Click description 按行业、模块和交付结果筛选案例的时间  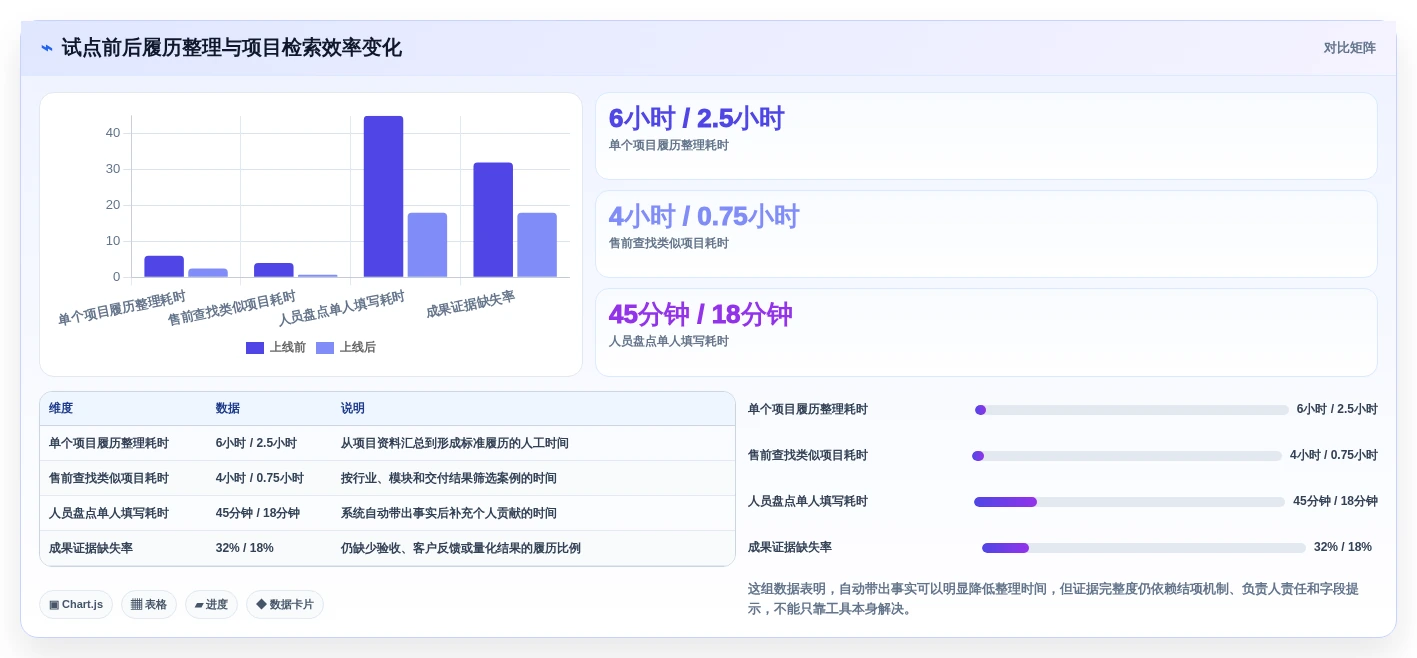tap(449, 478)
